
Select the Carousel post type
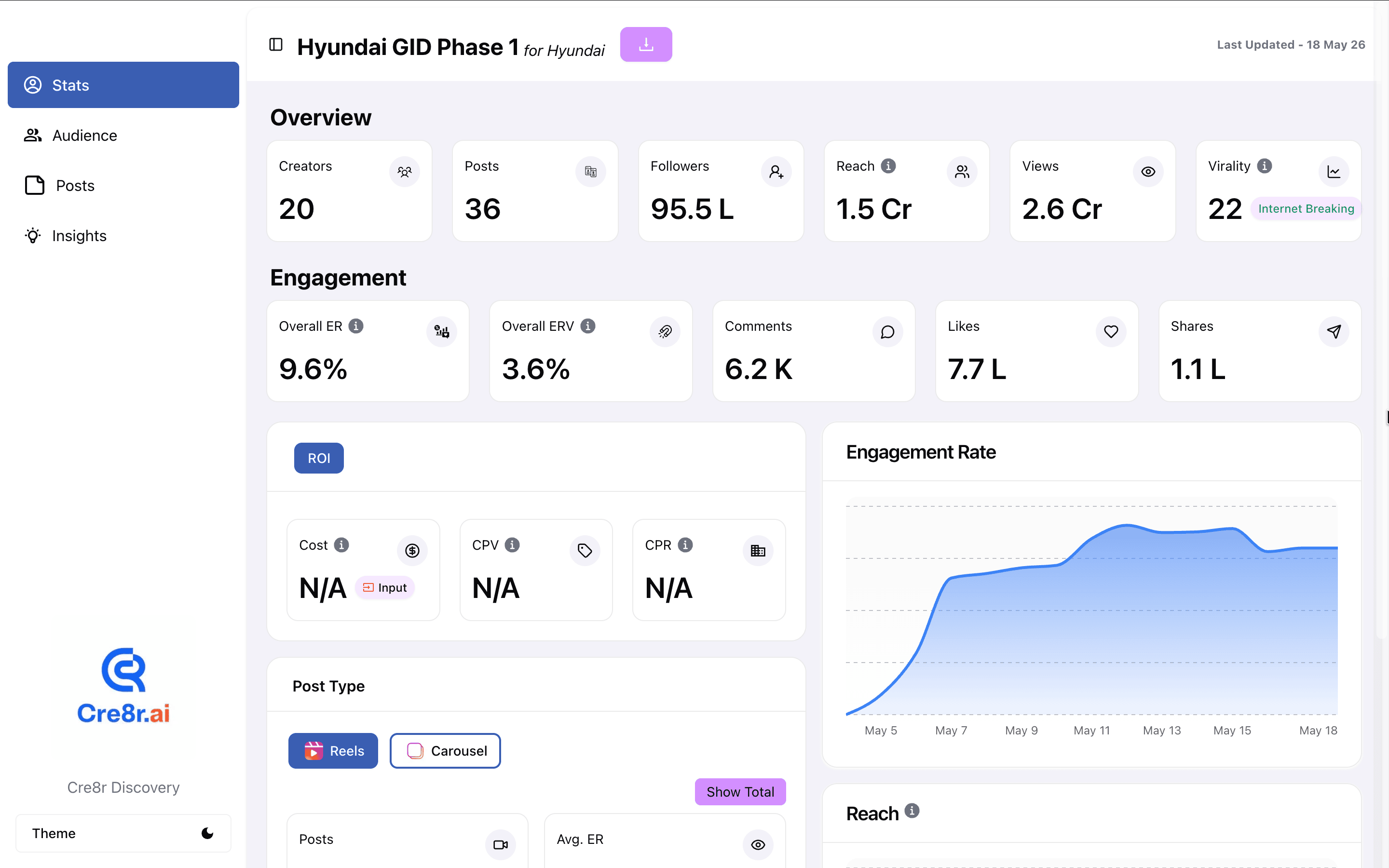pos(445,750)
